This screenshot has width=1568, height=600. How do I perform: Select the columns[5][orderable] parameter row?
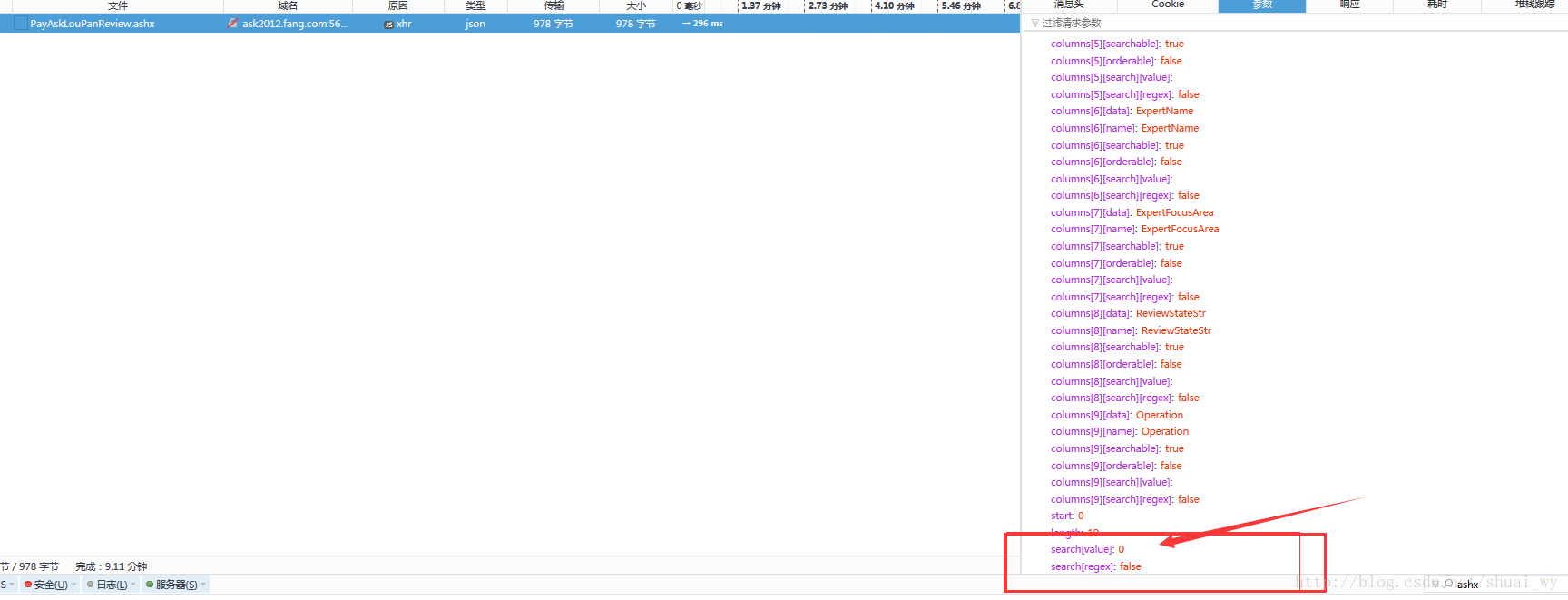click(x=1116, y=61)
